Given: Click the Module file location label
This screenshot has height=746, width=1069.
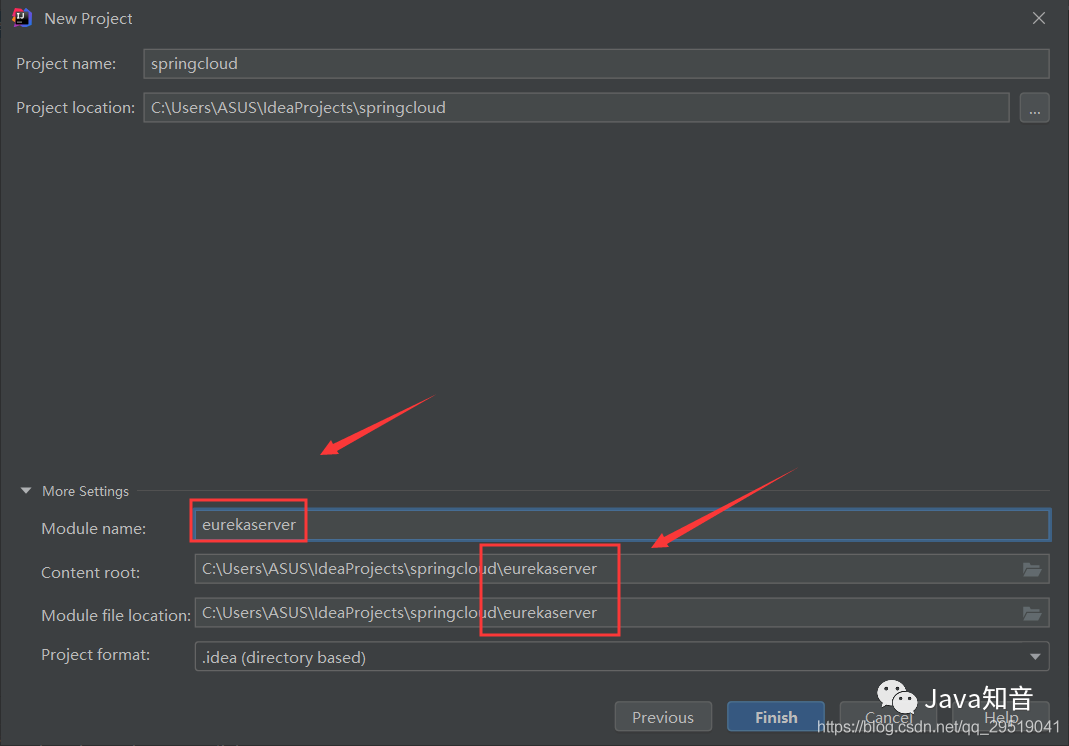Looking at the screenshot, I should pyautogui.click(x=116, y=616).
